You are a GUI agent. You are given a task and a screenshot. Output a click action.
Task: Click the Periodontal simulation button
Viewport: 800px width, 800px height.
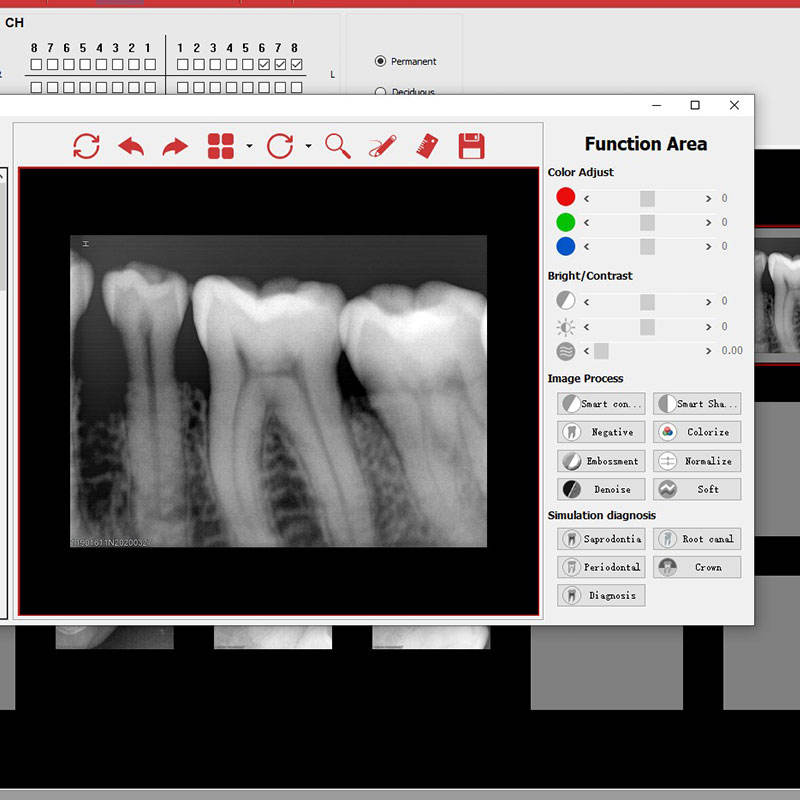(601, 567)
